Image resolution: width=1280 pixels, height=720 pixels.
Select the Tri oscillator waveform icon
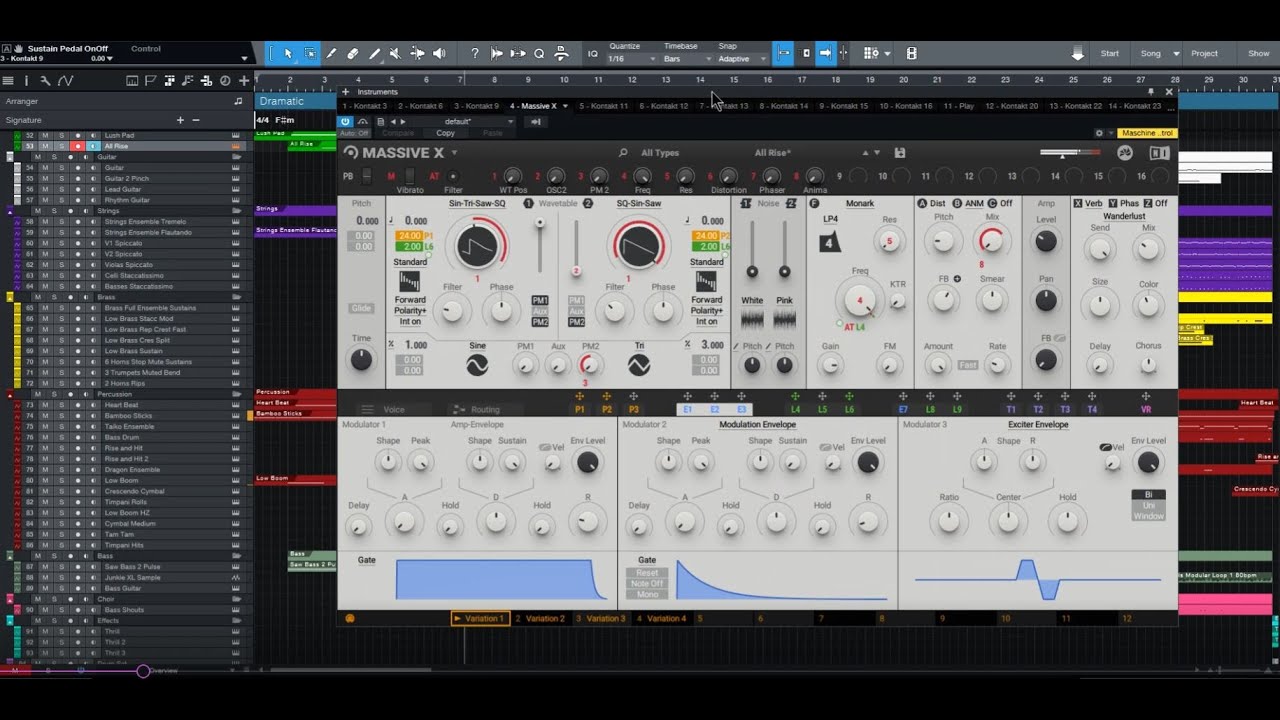pyautogui.click(x=638, y=367)
